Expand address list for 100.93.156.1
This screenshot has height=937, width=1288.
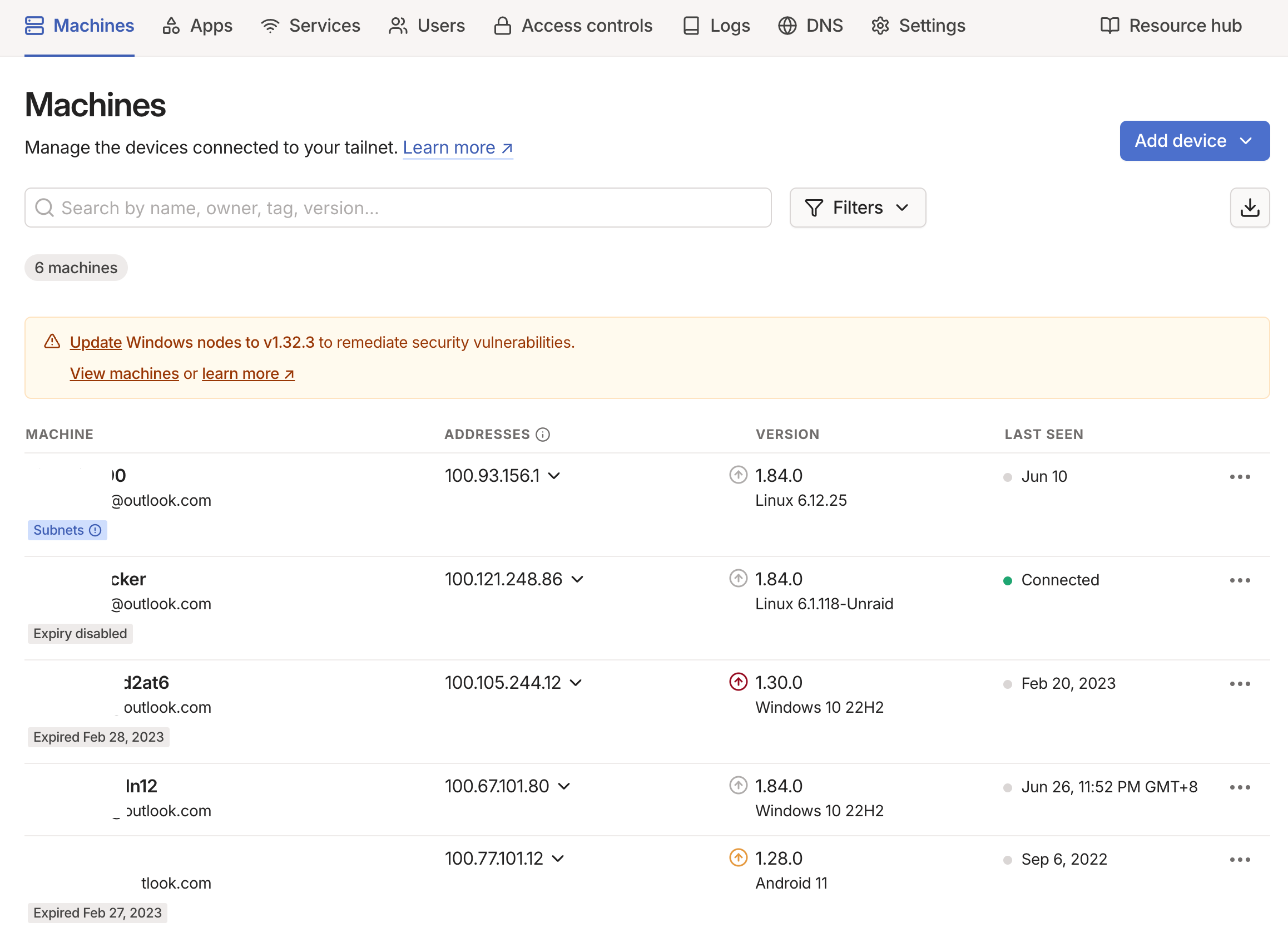(554, 476)
